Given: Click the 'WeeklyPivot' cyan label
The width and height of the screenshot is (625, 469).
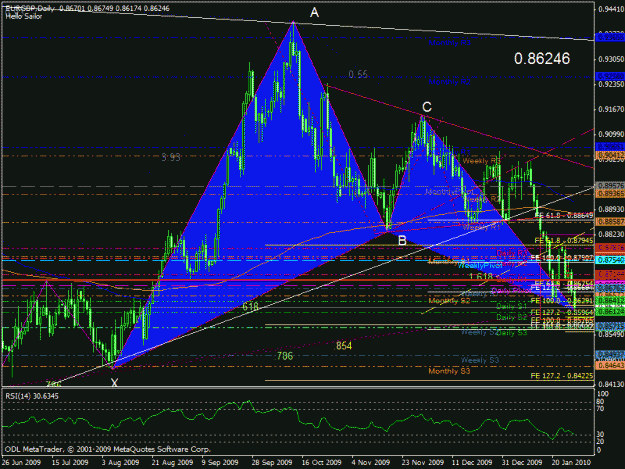Looking at the screenshot, I should (480, 265).
